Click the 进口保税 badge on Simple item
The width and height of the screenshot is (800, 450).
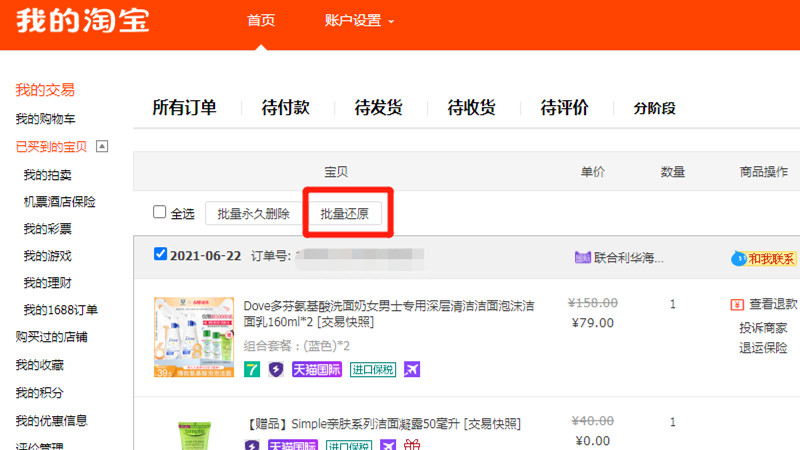tap(349, 445)
